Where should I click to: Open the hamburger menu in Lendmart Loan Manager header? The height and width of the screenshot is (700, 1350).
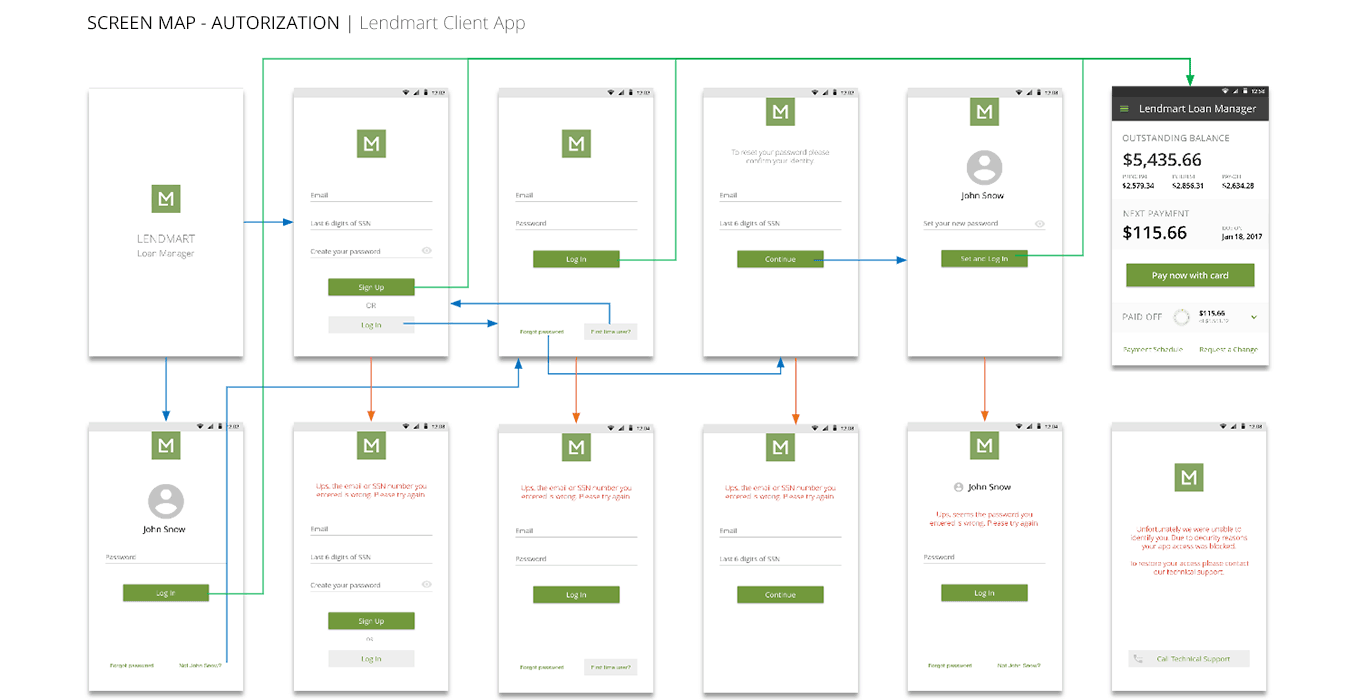coord(1124,109)
